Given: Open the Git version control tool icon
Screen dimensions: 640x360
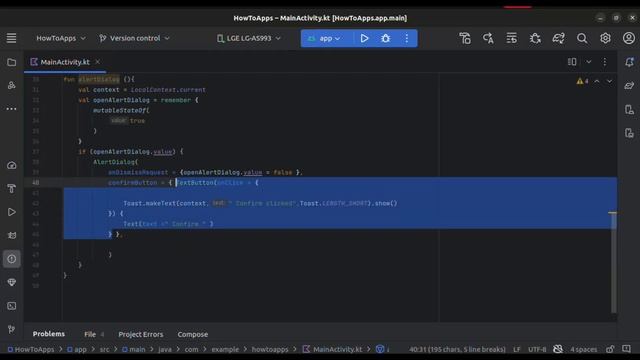Looking at the screenshot, I should tap(11, 329).
